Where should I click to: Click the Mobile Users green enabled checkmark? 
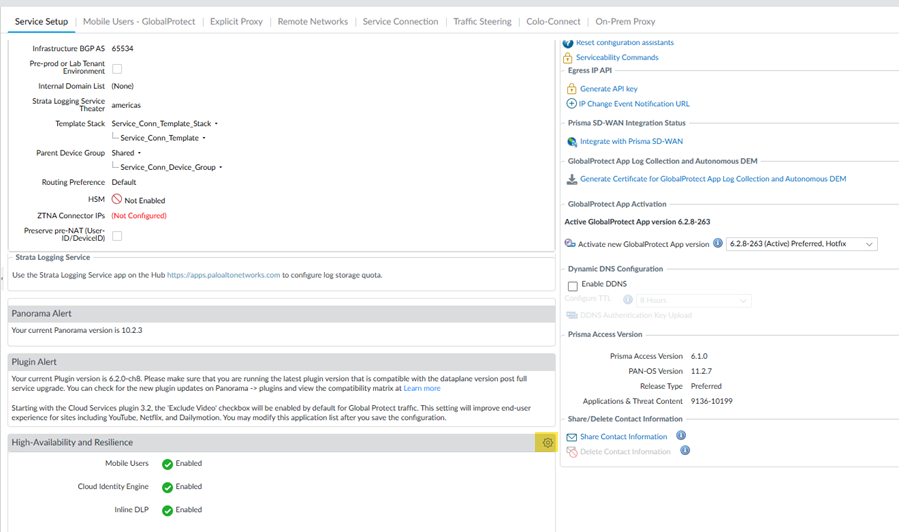coord(168,464)
